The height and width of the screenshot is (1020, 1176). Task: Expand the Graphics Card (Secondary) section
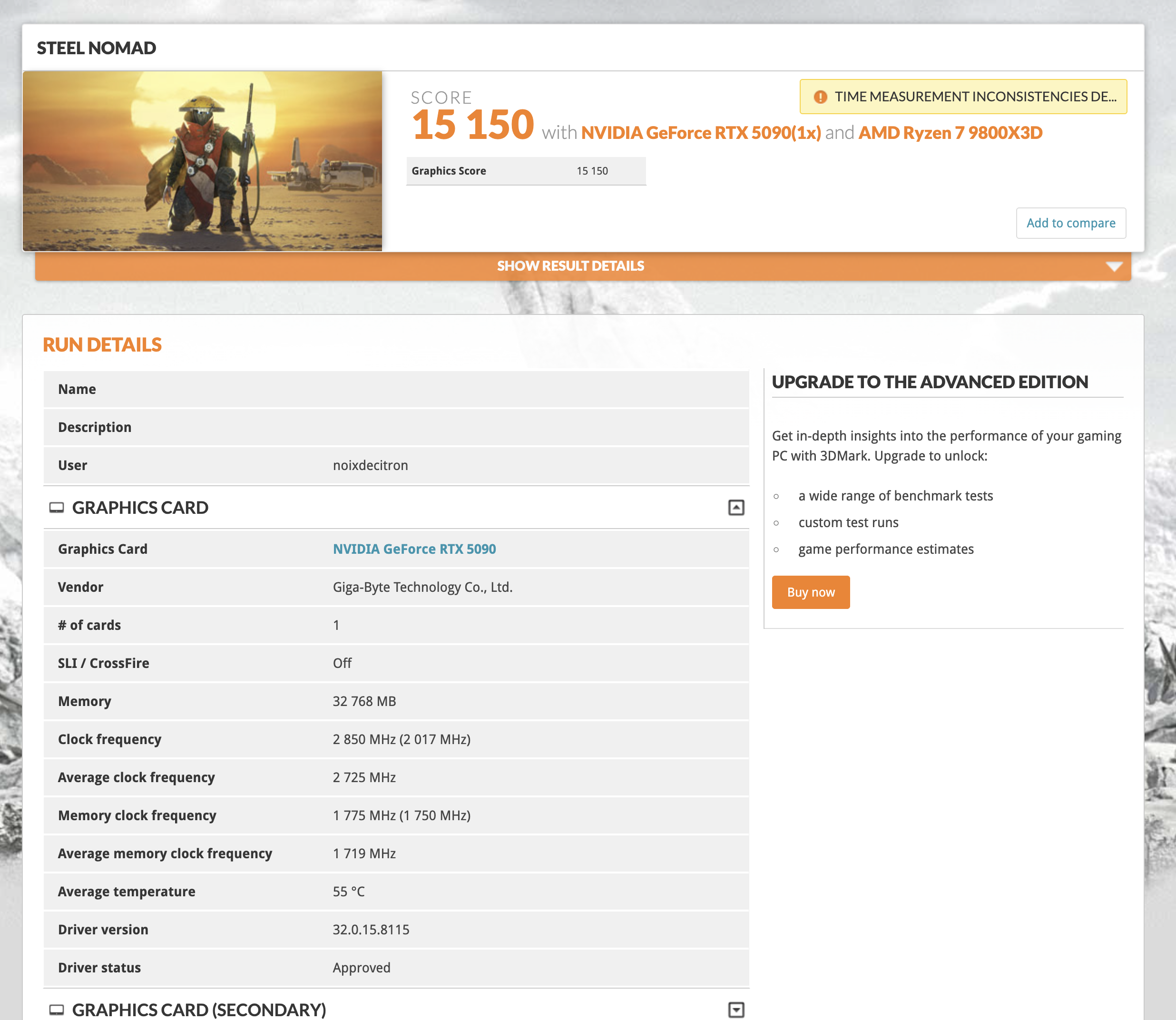click(x=736, y=1009)
